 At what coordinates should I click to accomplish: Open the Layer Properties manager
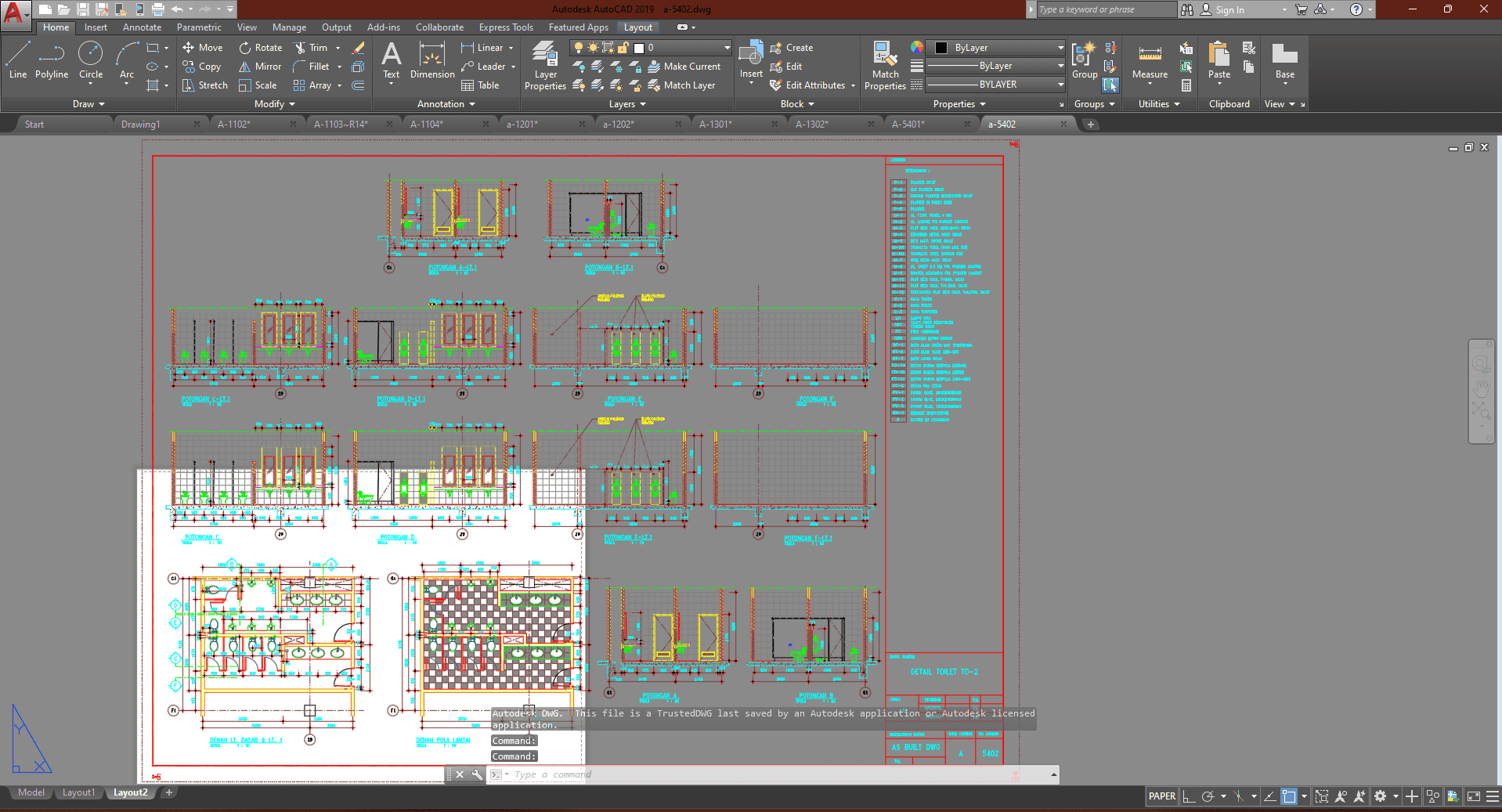545,67
